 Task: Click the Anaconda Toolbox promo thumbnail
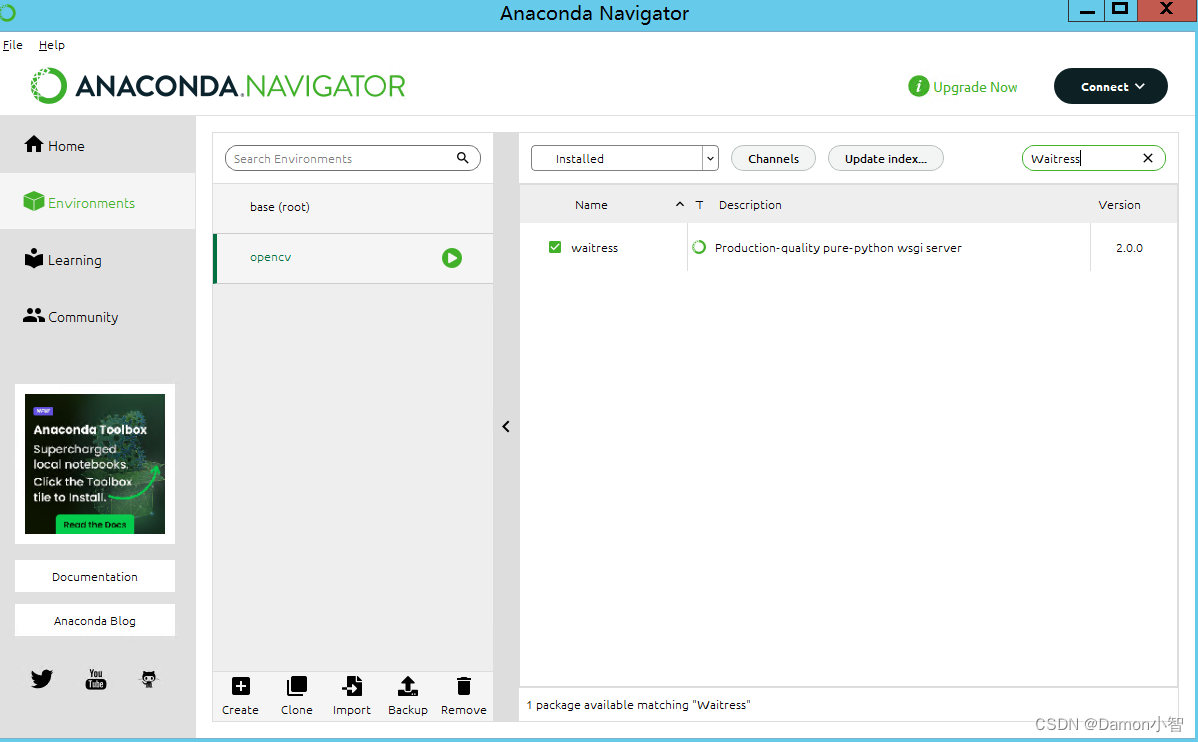click(95, 464)
